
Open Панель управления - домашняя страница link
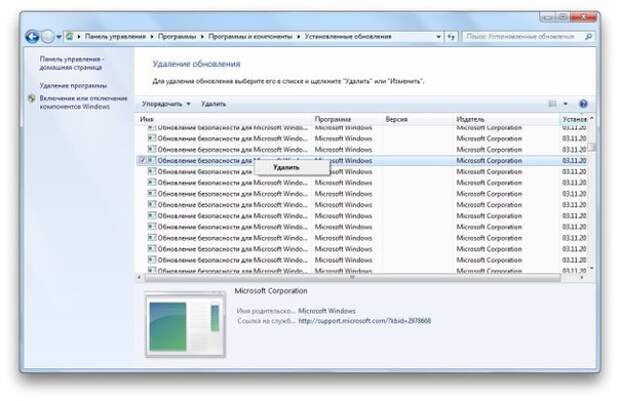tap(71, 63)
